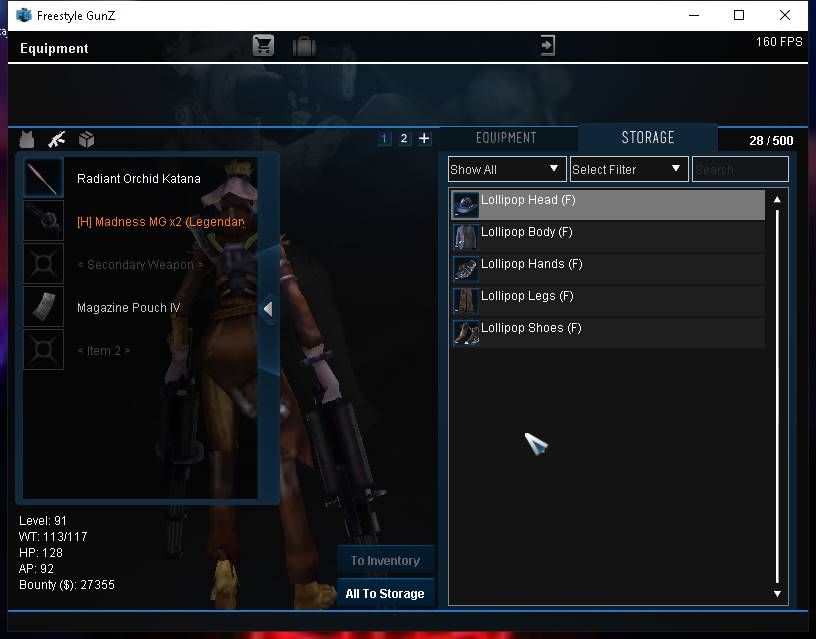The height and width of the screenshot is (639, 816).
Task: Switch to the Equipment tab
Action: (x=506, y=138)
